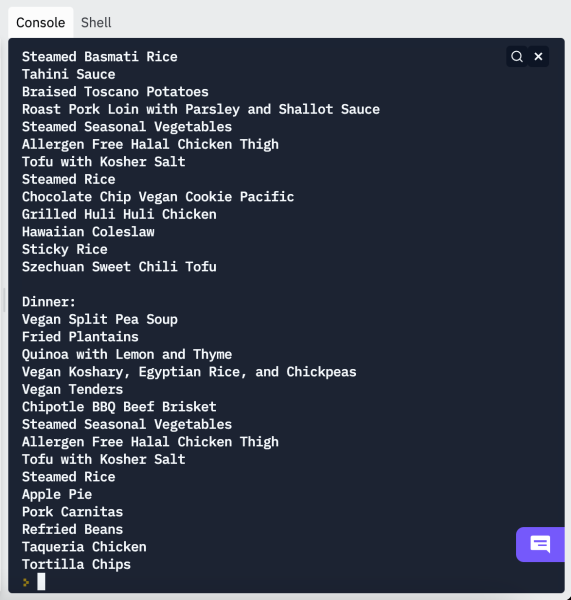Clear console with the X icon

point(538,57)
